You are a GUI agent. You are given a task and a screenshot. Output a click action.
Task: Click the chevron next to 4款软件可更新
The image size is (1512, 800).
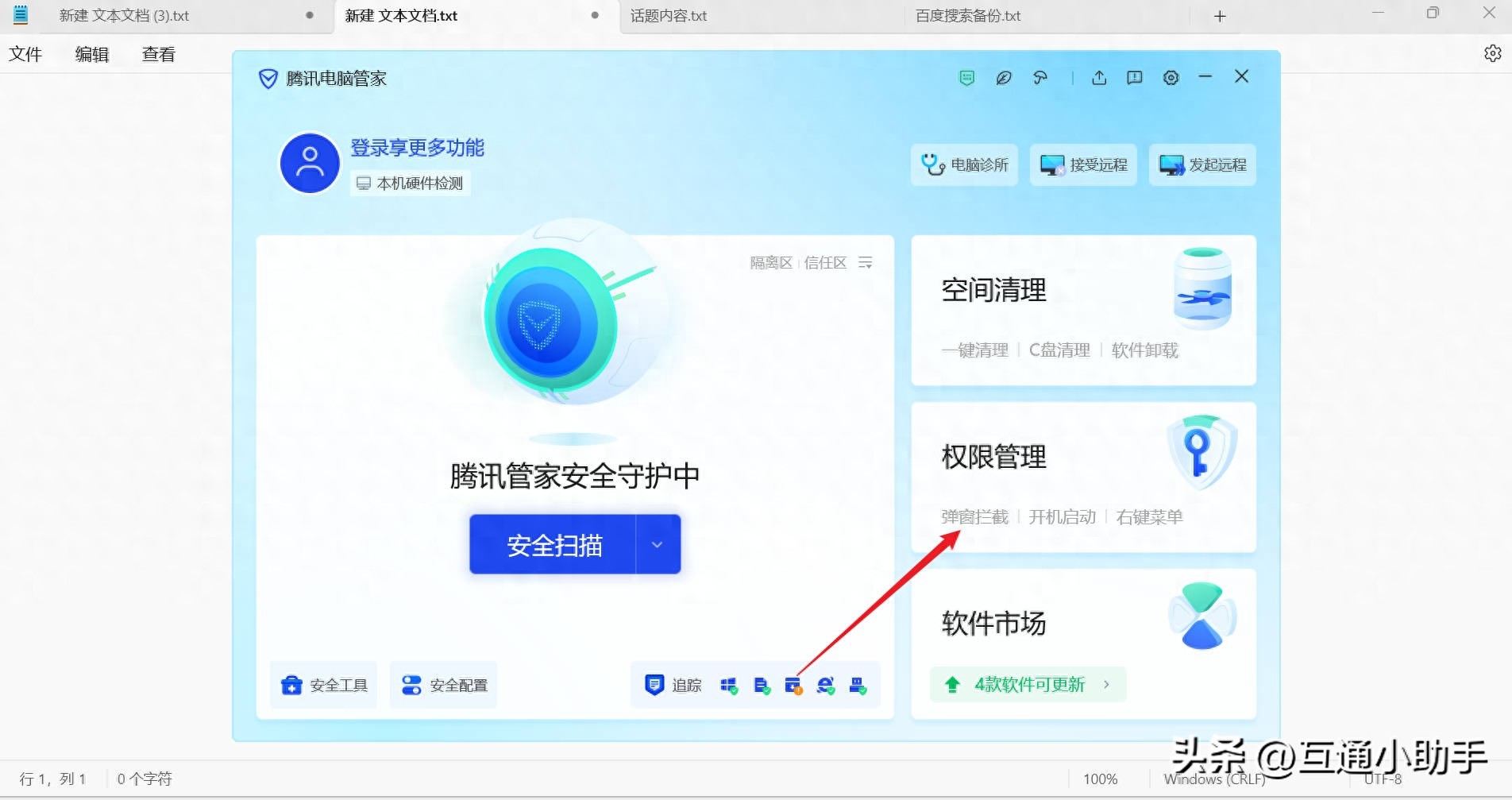click(1106, 685)
